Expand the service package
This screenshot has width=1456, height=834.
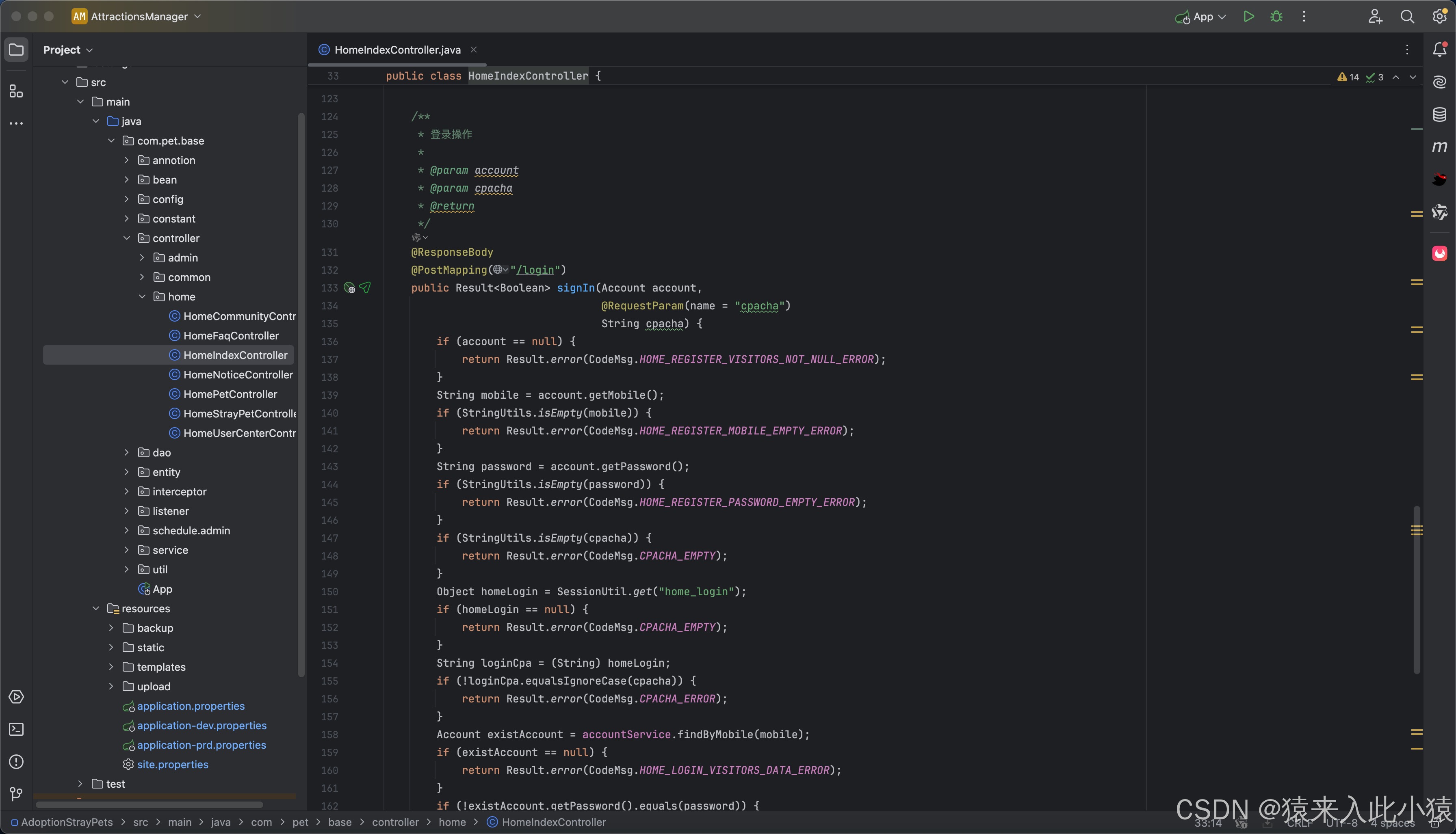(127, 550)
